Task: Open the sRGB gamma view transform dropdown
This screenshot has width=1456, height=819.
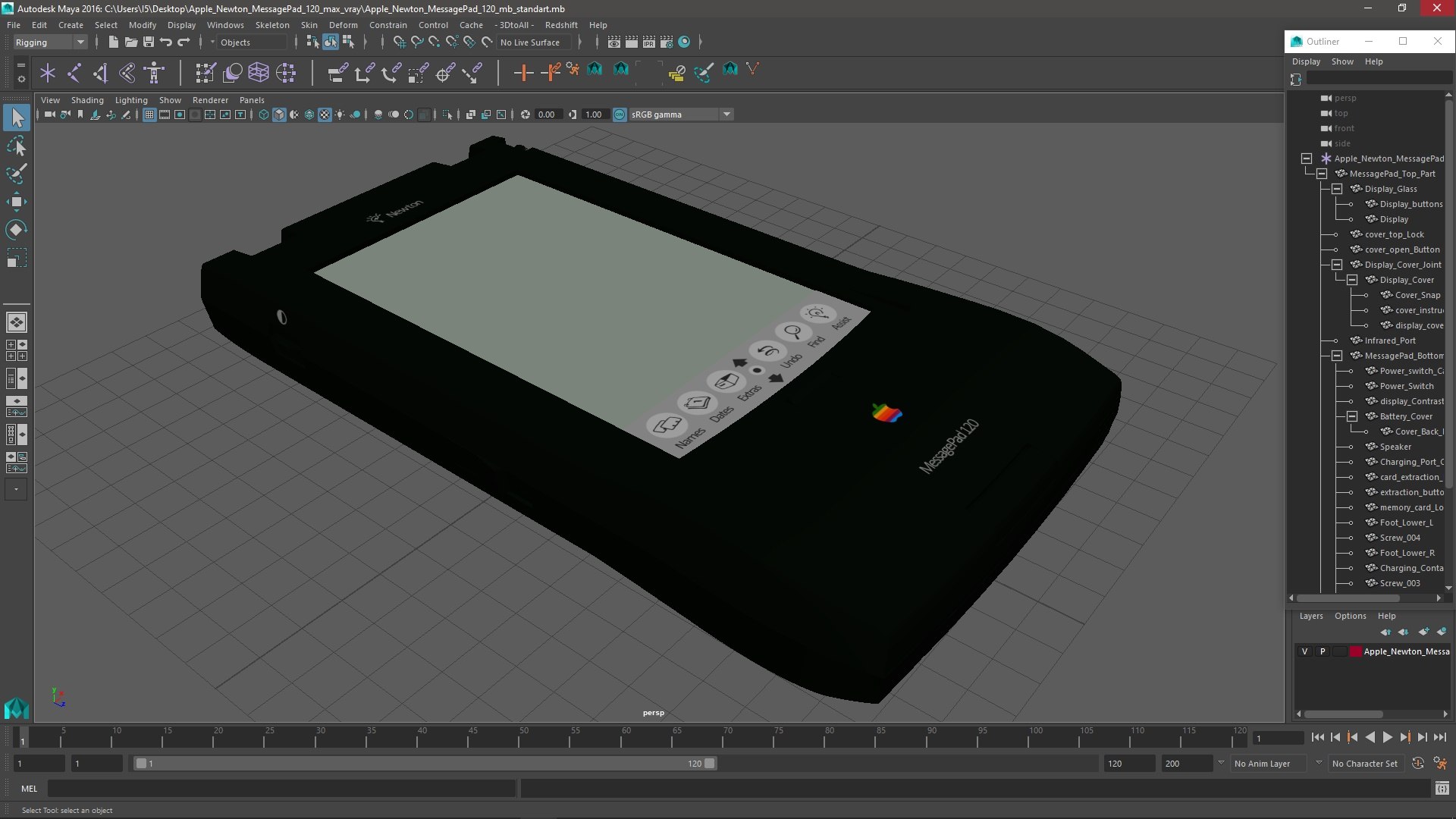Action: pyautogui.click(x=726, y=115)
